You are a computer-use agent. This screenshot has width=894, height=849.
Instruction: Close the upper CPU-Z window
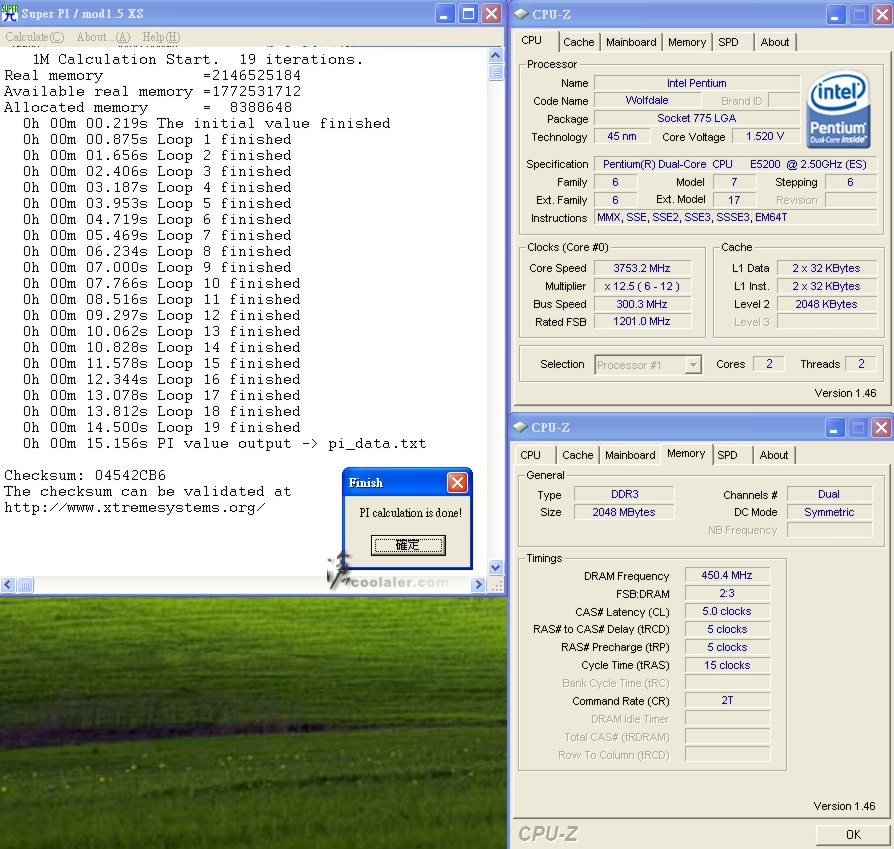point(883,15)
